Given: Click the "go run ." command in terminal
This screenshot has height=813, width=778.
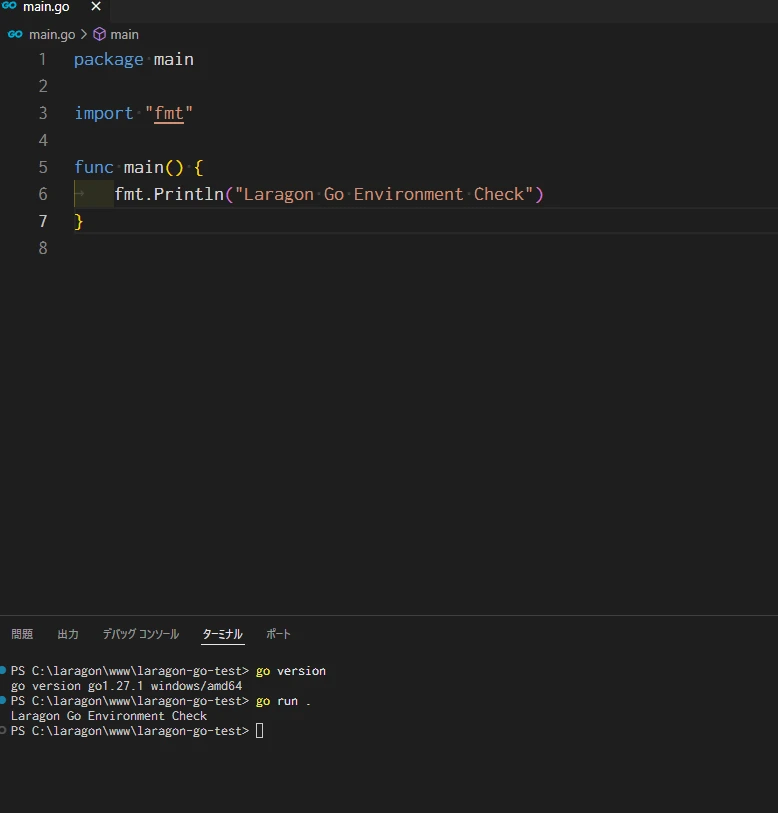Looking at the screenshot, I should click(x=283, y=701).
